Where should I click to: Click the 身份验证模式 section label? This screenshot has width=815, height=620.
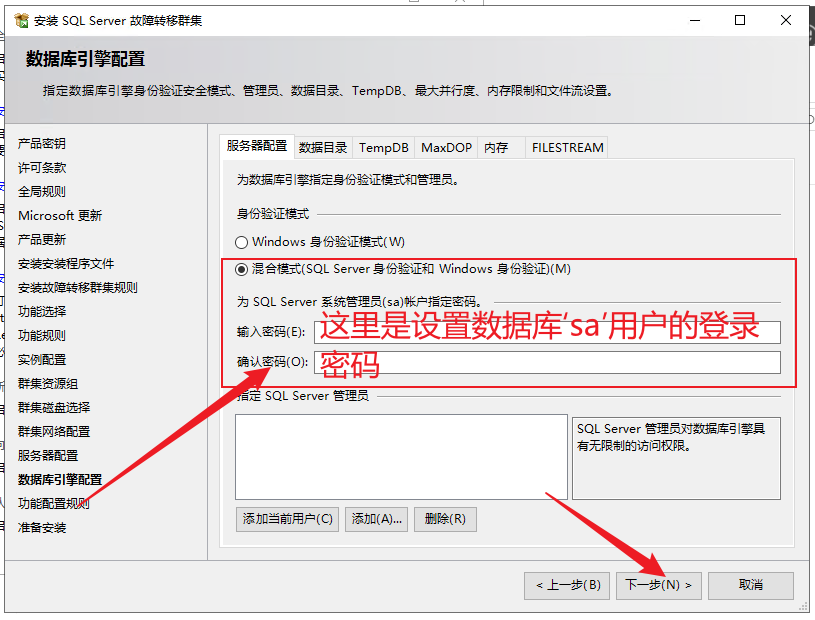click(273, 214)
